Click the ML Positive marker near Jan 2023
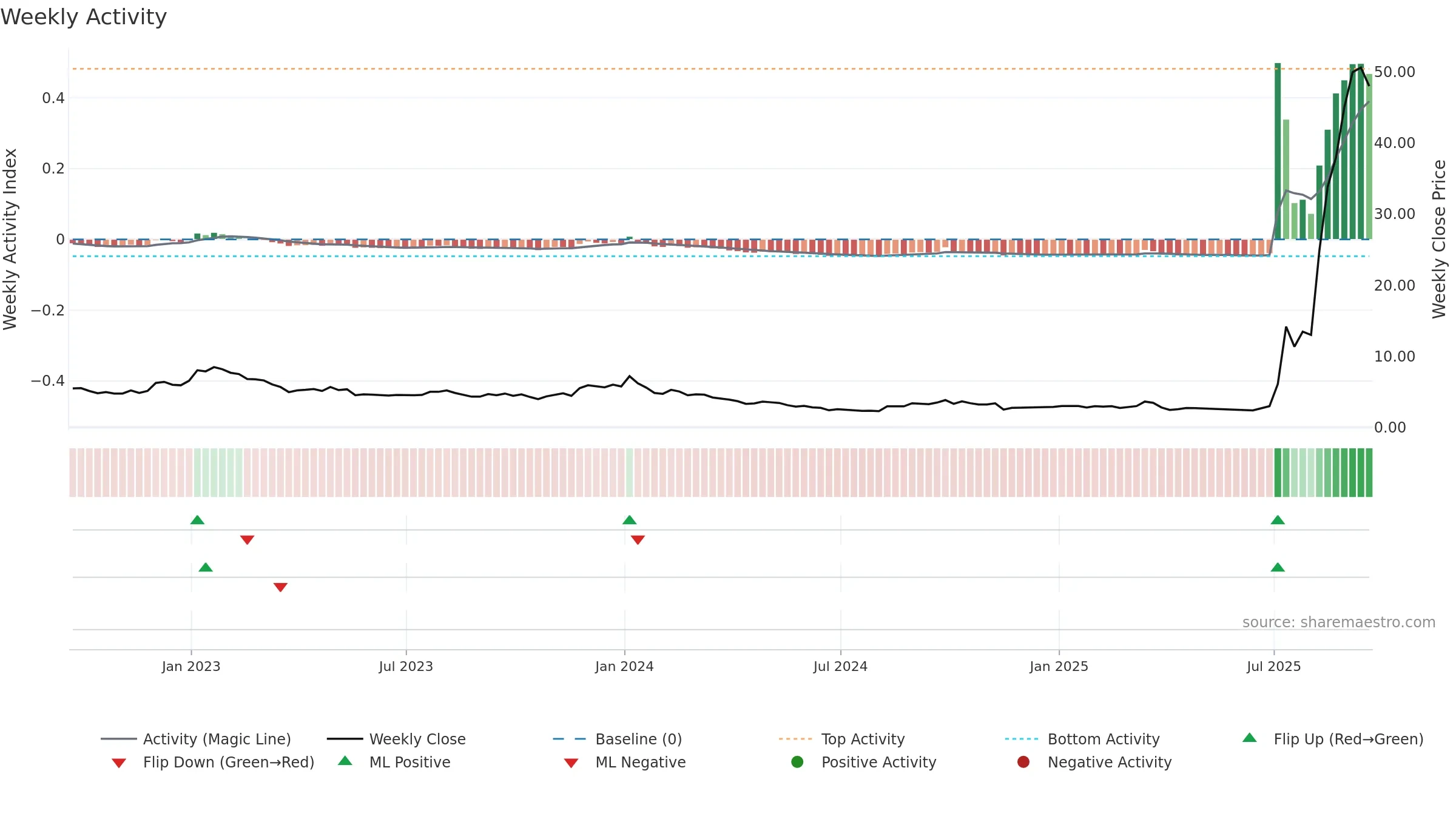Screen dimensions: 1456x819 coord(206,567)
